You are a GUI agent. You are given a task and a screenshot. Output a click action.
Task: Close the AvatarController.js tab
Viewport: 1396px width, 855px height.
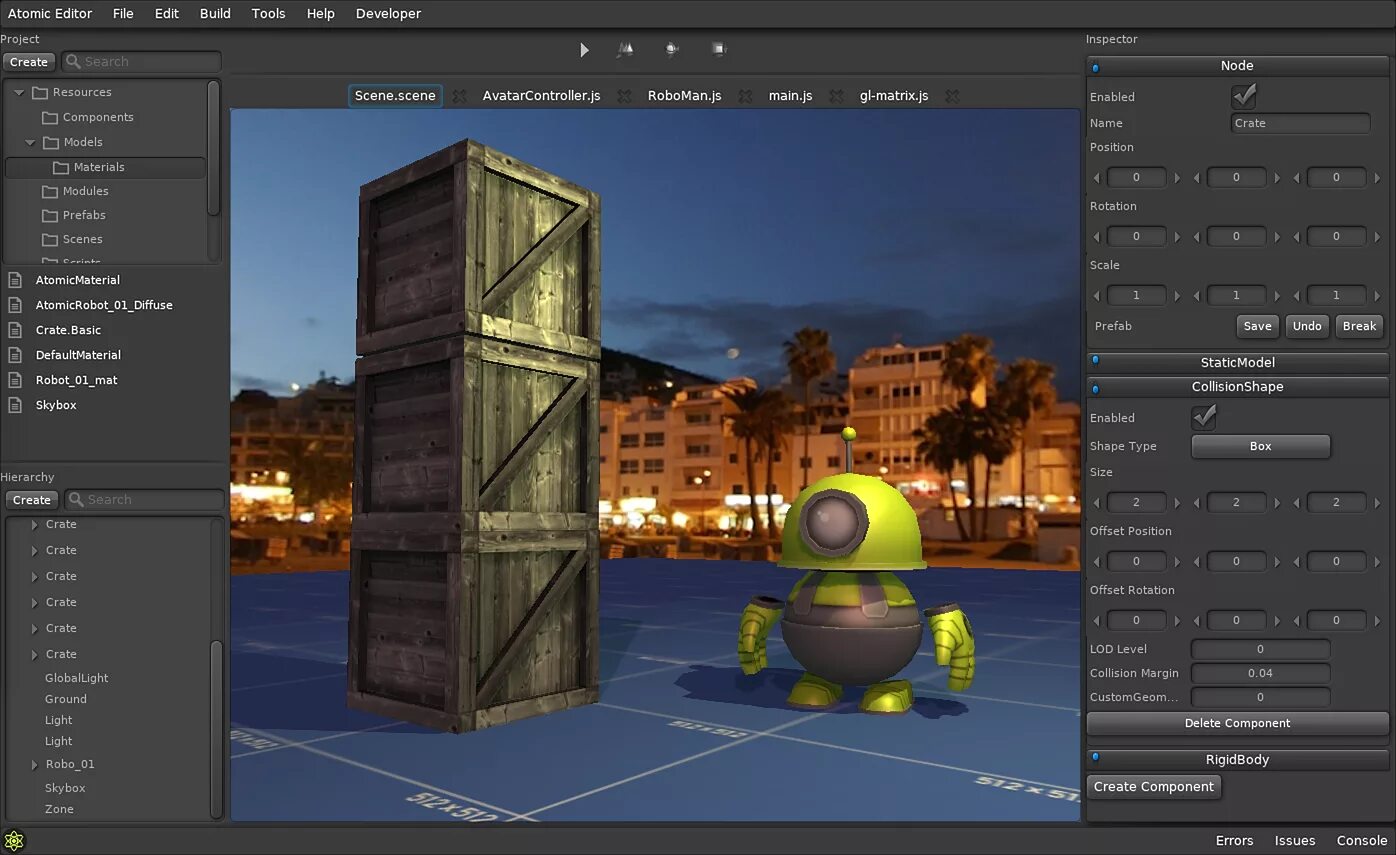pos(624,96)
